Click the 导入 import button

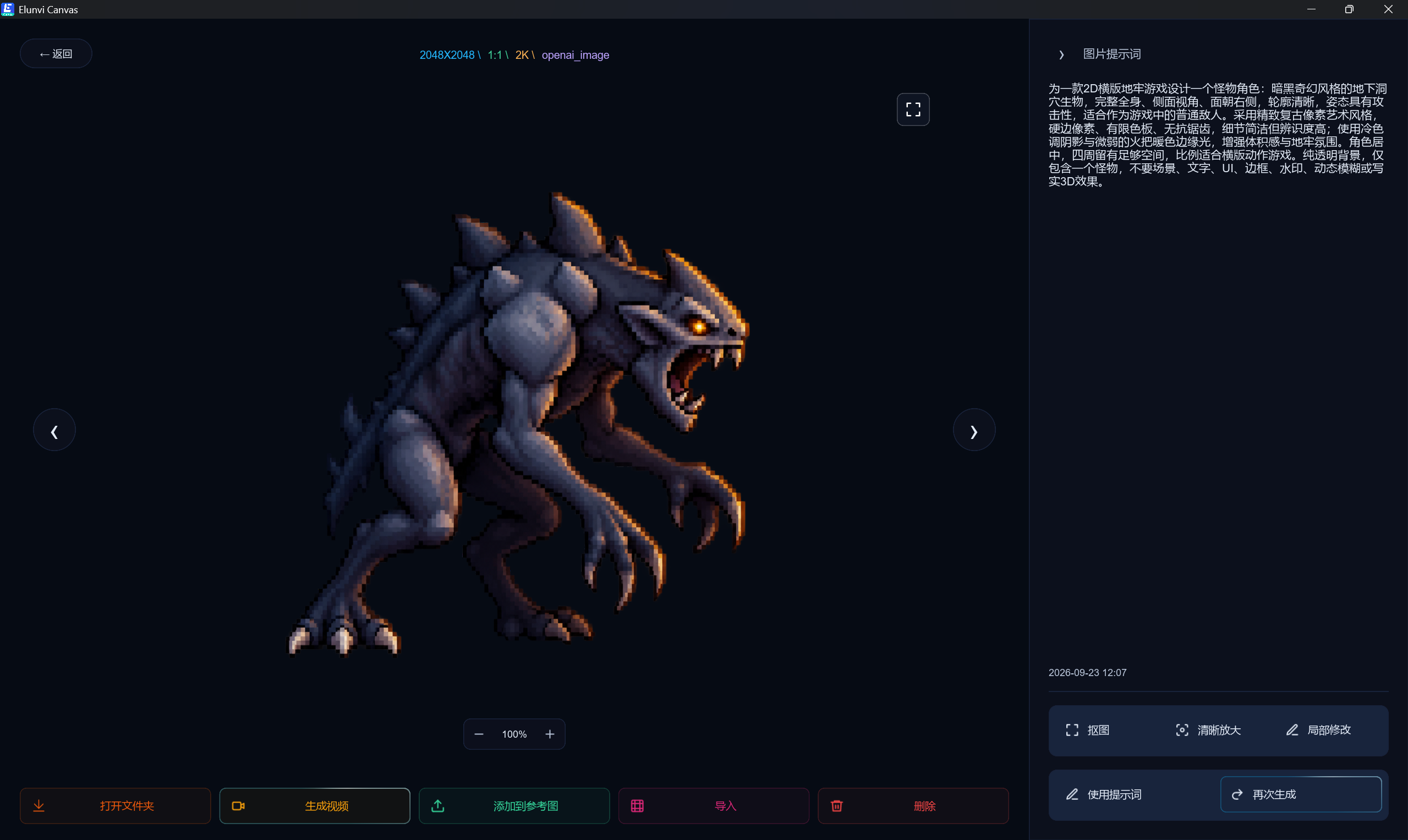713,805
